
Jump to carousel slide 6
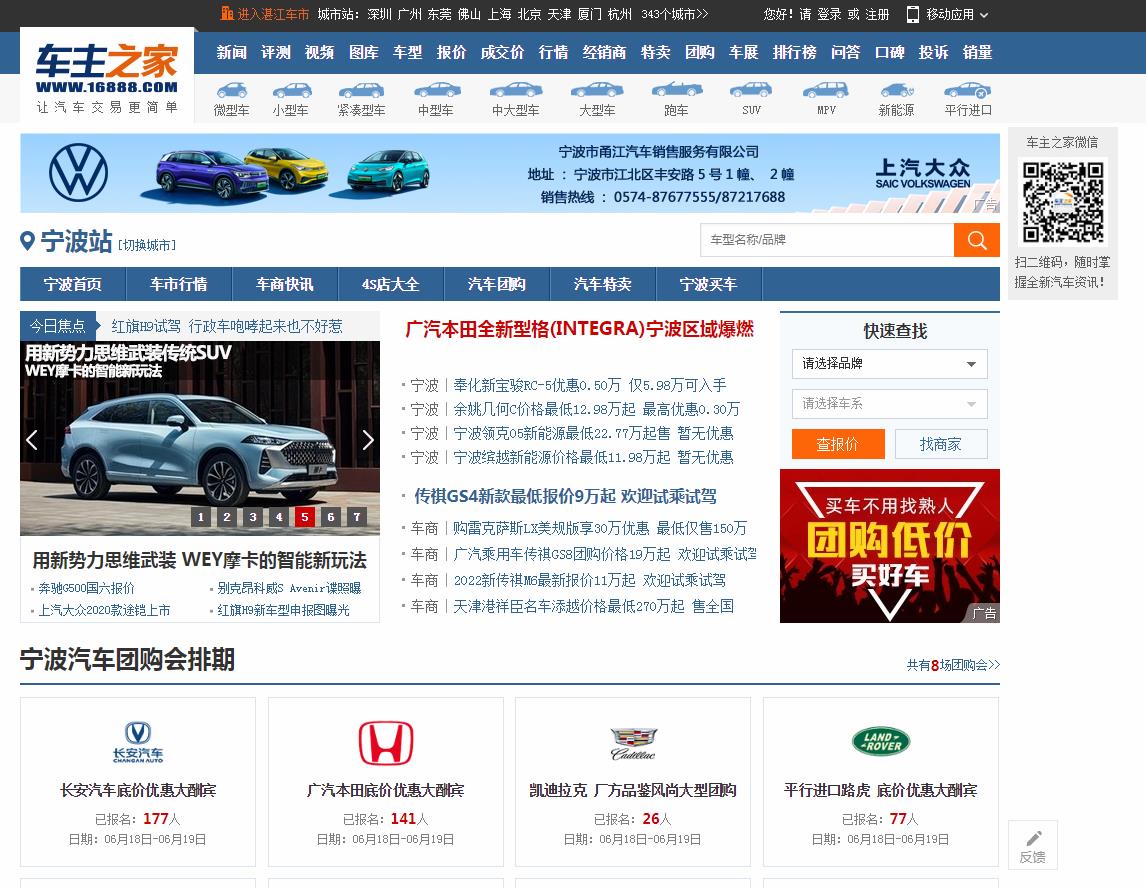pos(330,517)
